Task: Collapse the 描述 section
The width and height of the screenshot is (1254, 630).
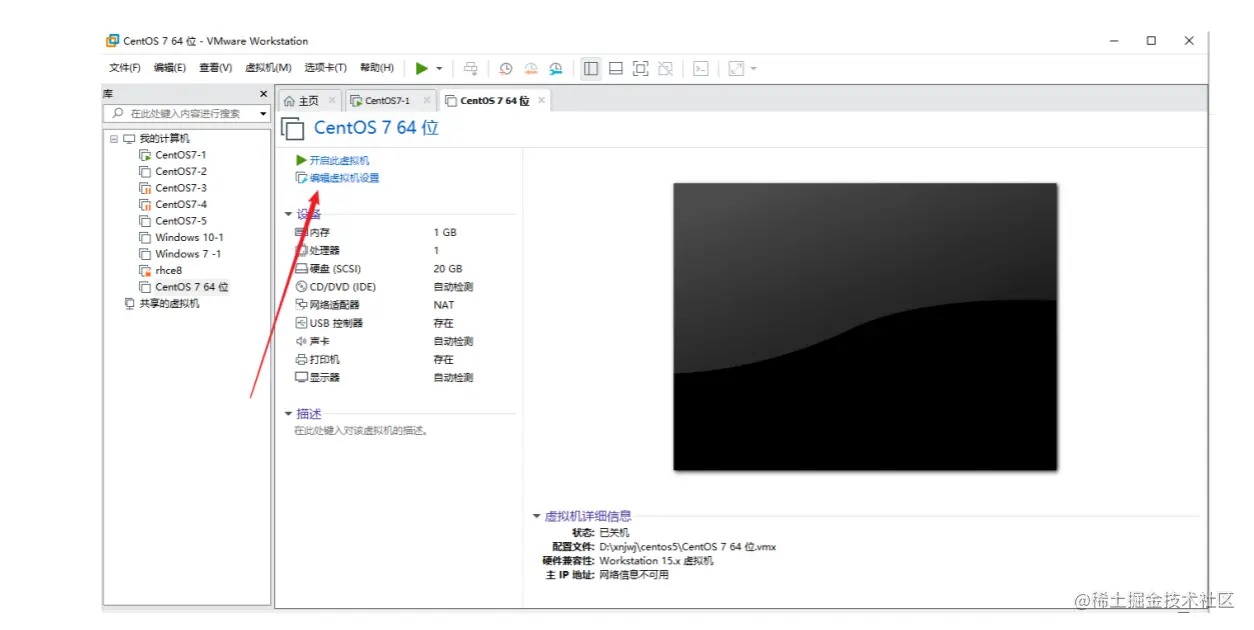Action: [x=289, y=414]
